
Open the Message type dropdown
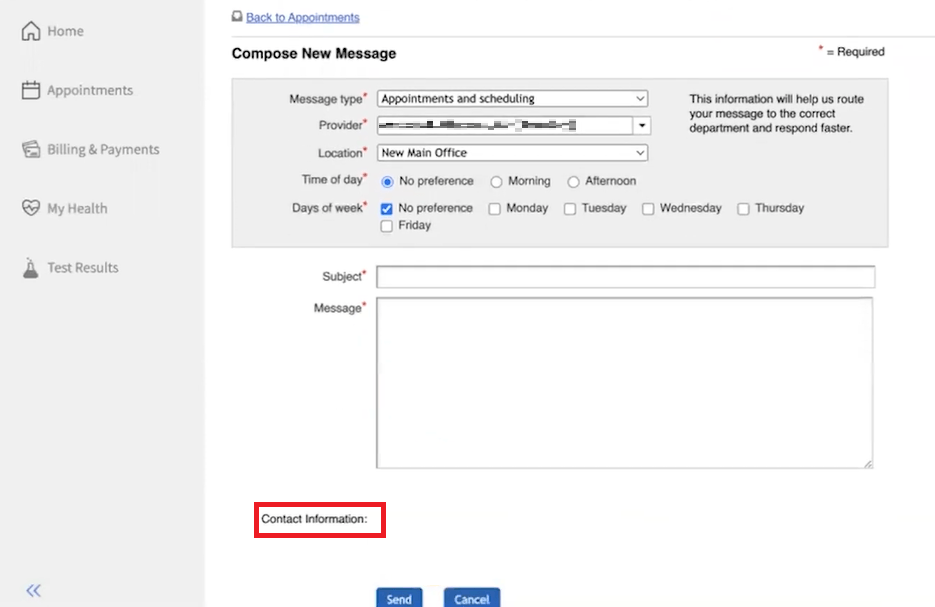(512, 98)
